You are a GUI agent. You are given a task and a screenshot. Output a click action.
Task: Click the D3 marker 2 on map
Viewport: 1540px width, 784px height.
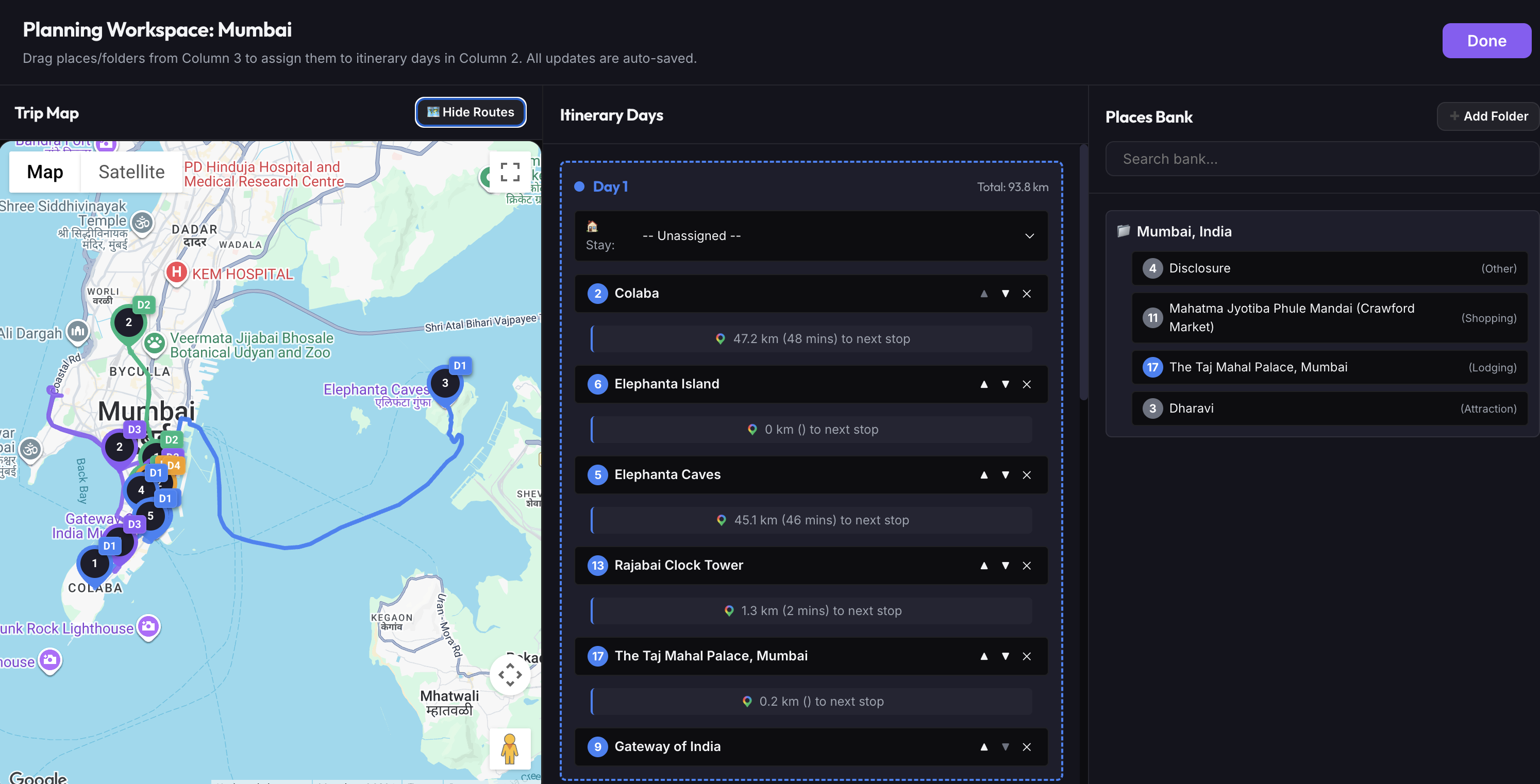120,447
